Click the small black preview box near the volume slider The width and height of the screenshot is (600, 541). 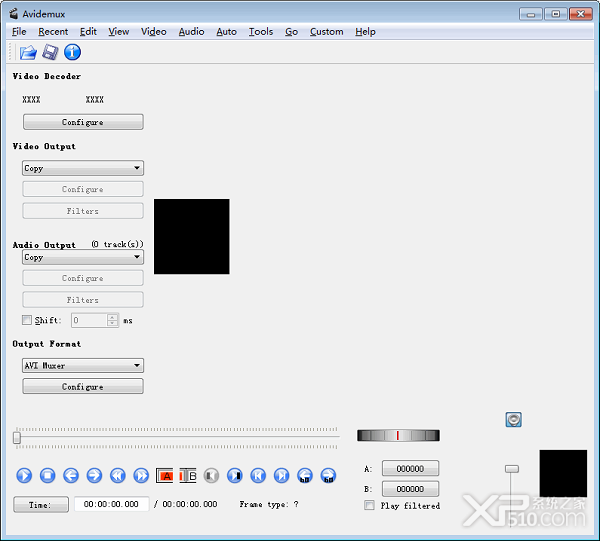tap(563, 473)
